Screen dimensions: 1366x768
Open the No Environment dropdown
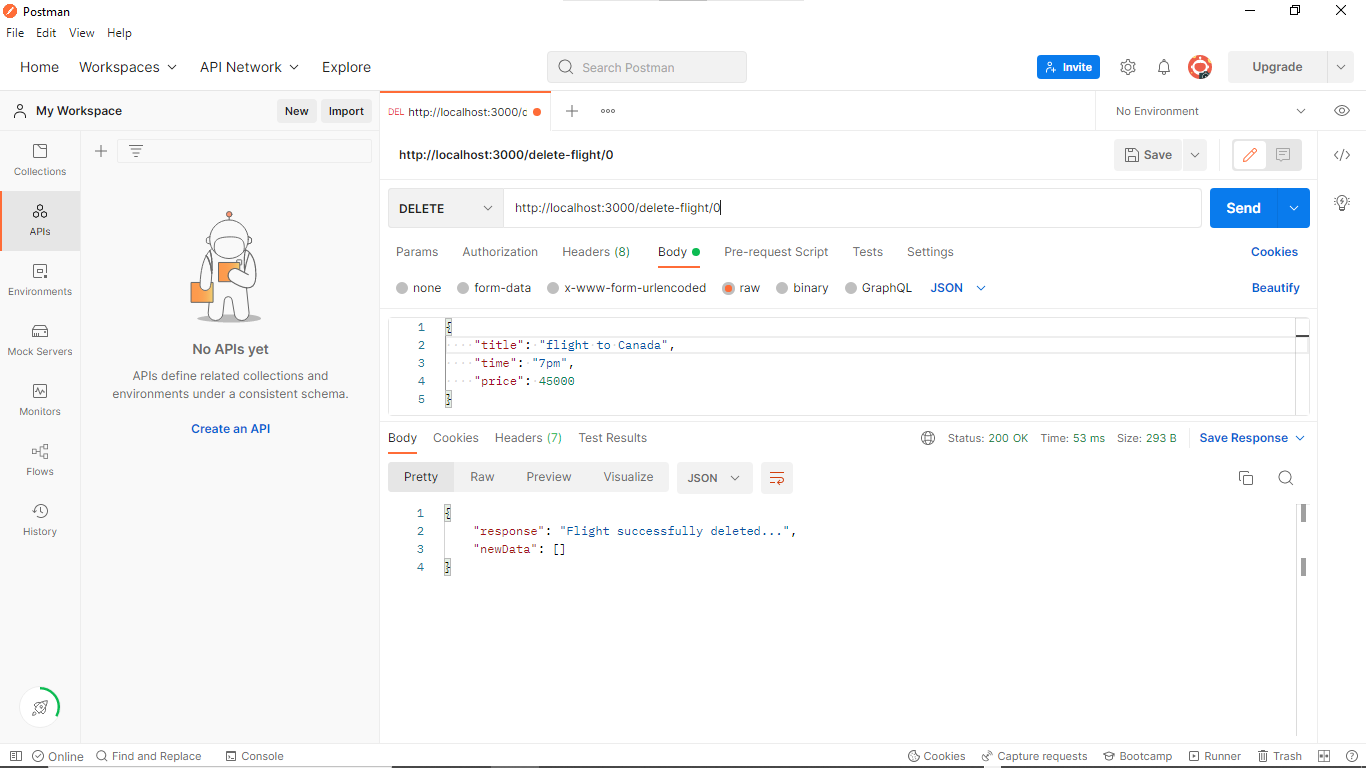1210,111
